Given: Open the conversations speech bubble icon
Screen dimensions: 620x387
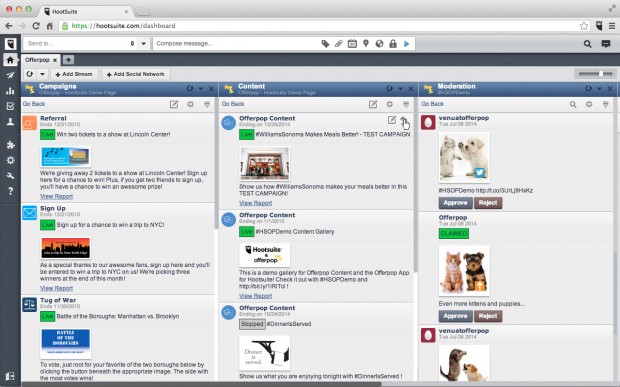Looking at the screenshot, I should tap(606, 44).
